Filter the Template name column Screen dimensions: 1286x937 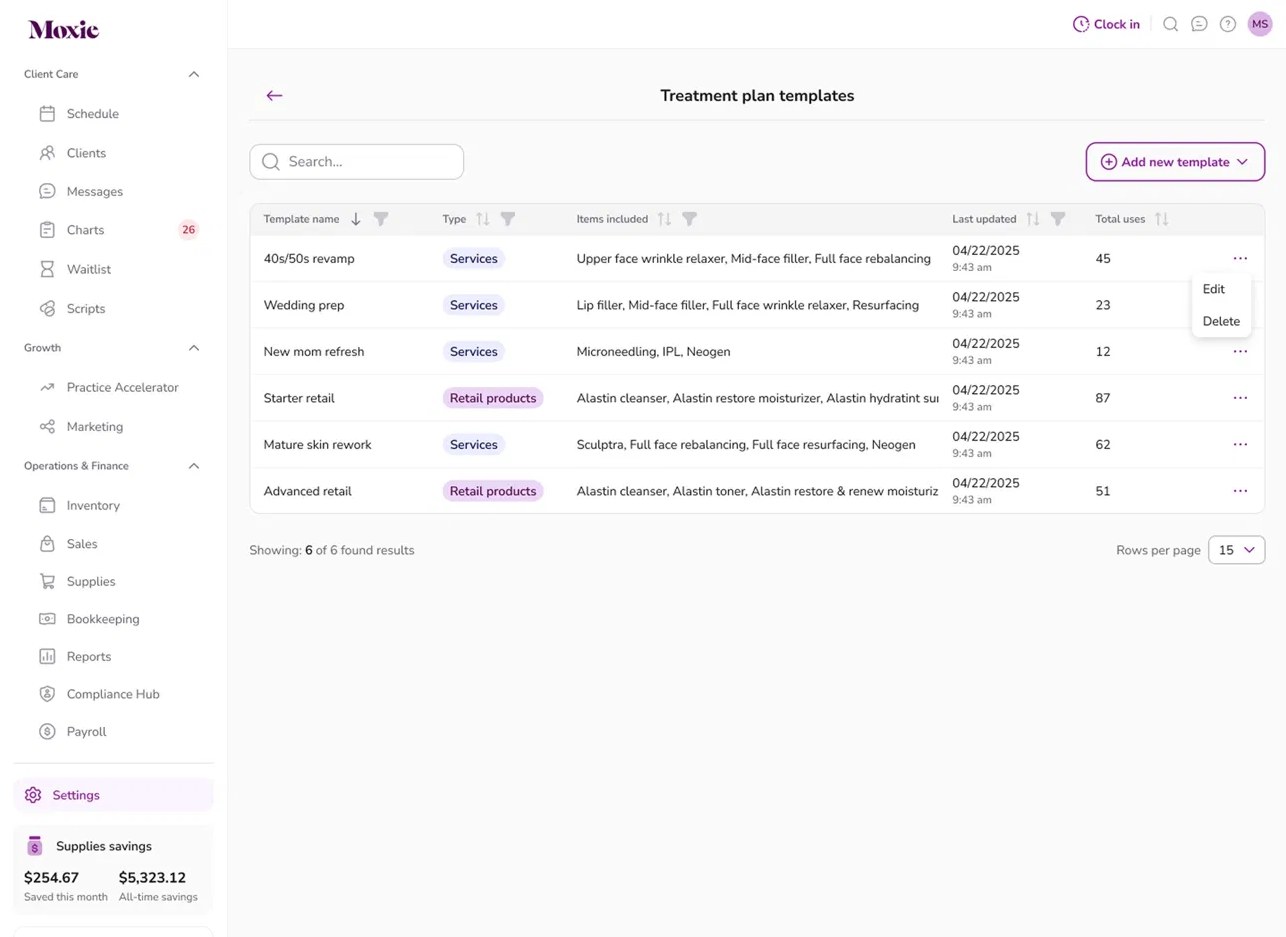pyautogui.click(x=381, y=219)
